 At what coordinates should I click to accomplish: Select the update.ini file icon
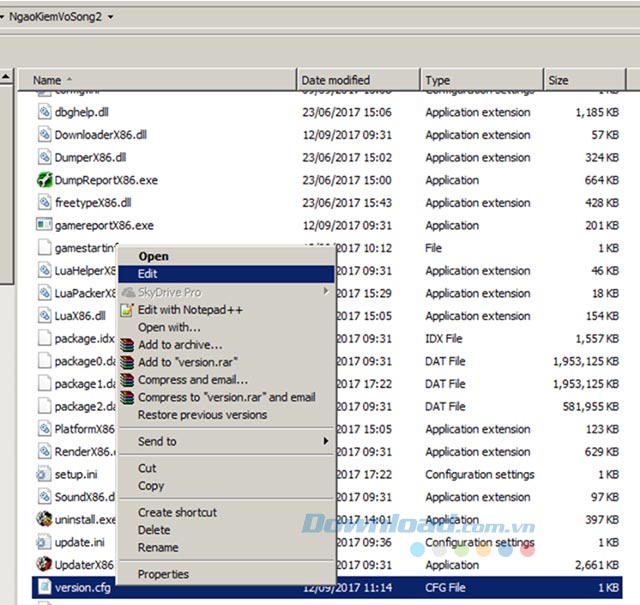pyautogui.click(x=44, y=542)
